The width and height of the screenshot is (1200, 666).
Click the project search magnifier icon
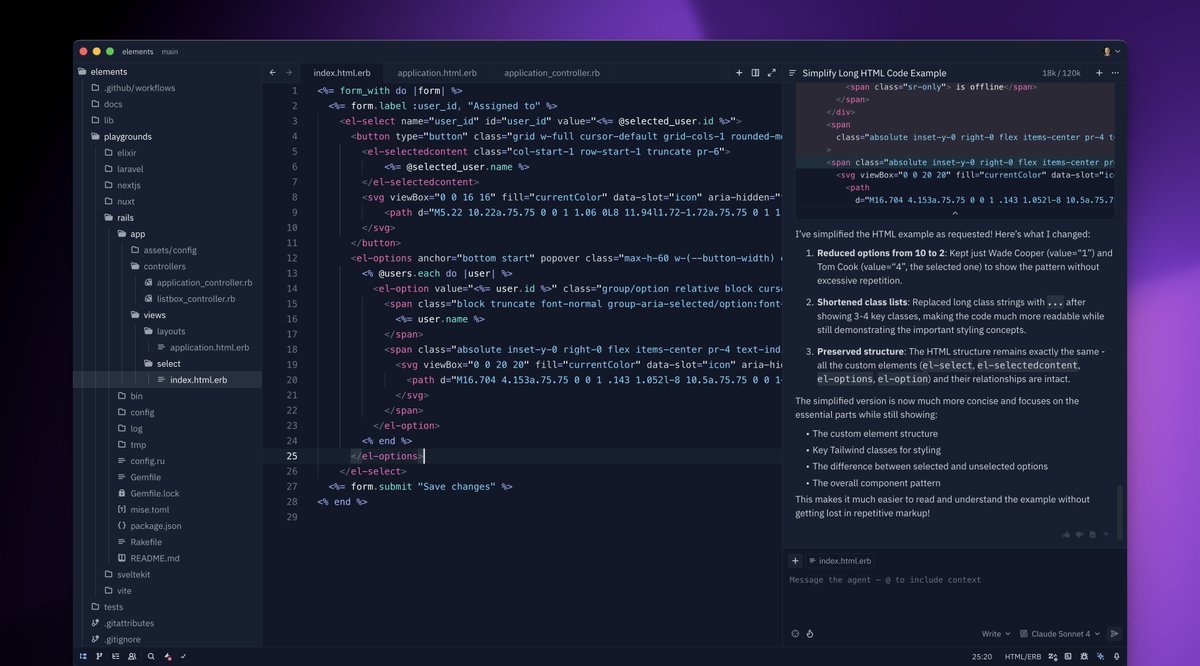151,657
